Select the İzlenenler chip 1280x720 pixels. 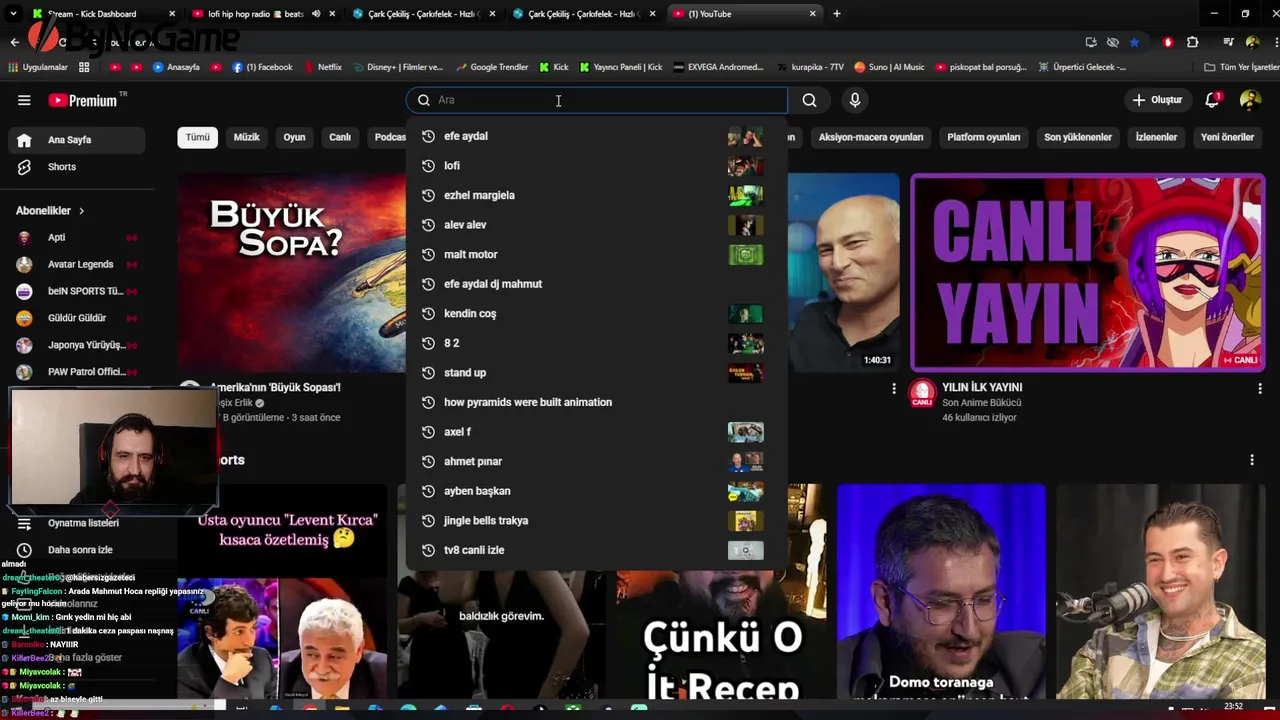click(1156, 137)
